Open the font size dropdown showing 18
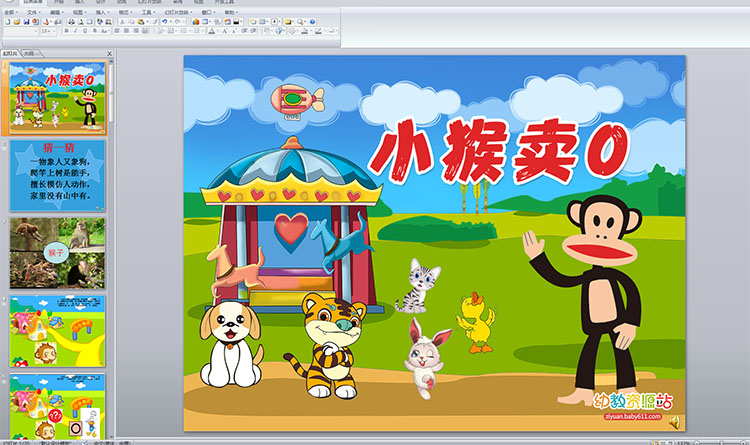The height and width of the screenshot is (445, 750). (48, 31)
